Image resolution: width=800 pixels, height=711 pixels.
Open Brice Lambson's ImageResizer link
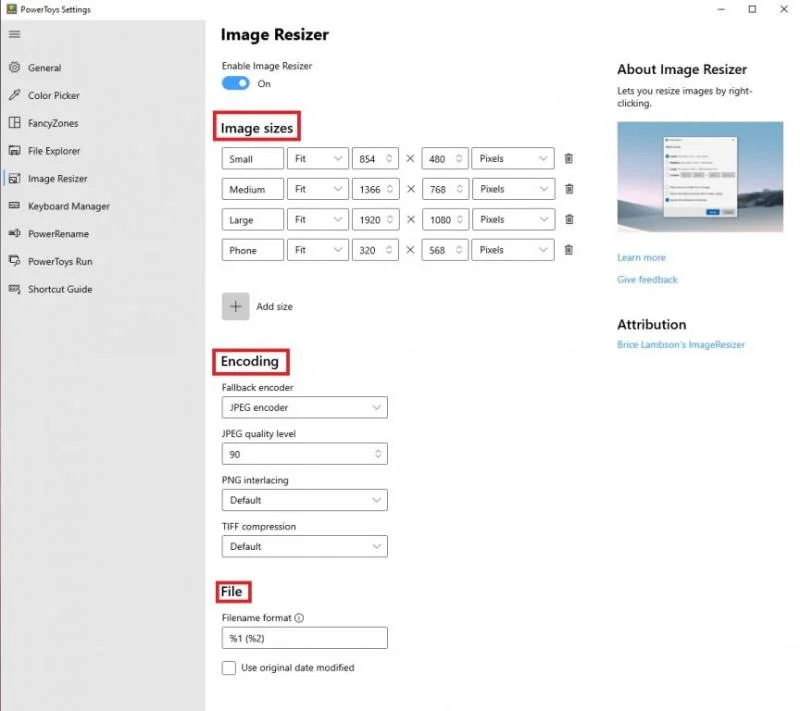pyautogui.click(x=681, y=345)
